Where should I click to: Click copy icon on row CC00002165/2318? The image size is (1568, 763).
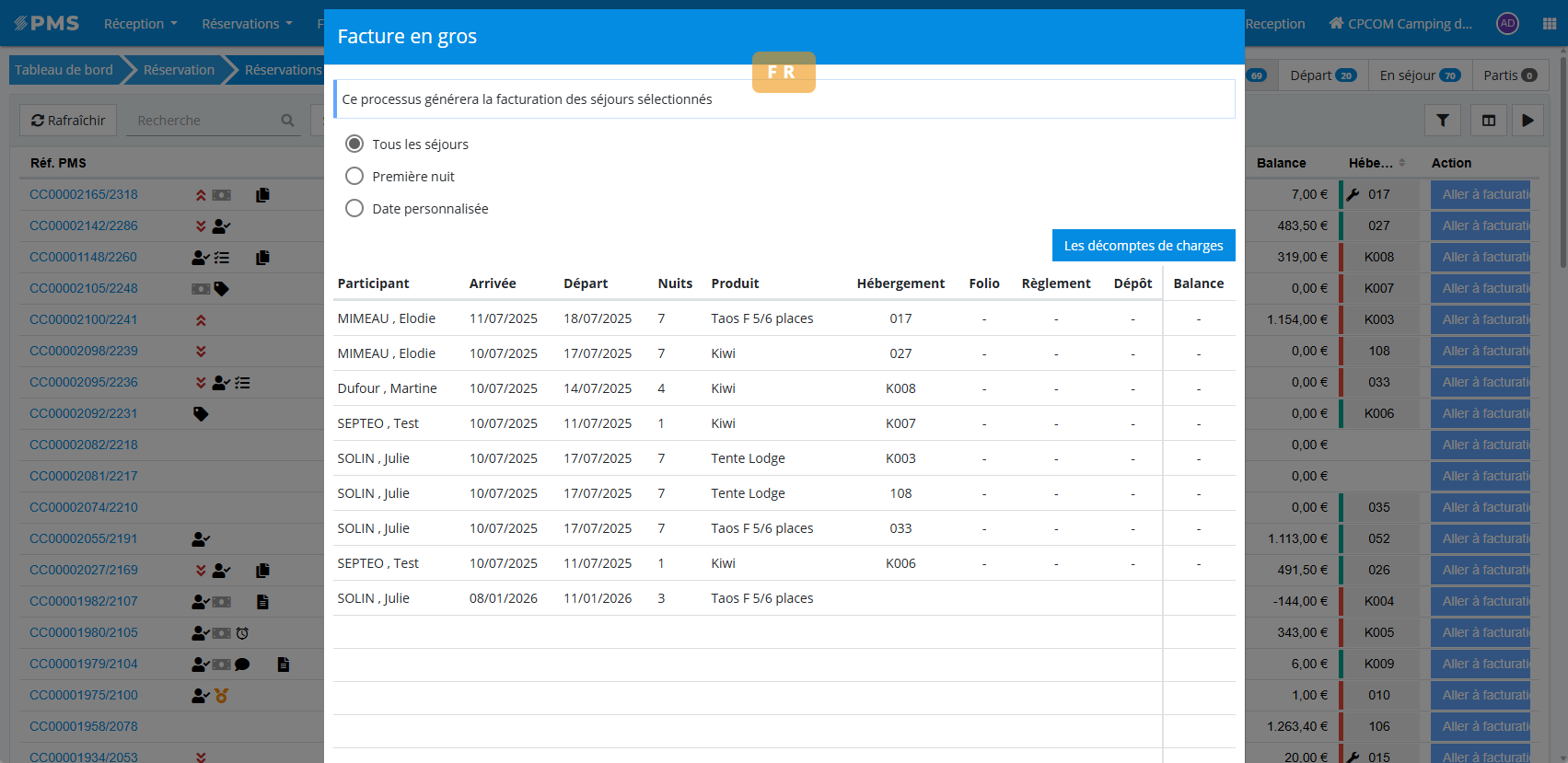coord(262,195)
